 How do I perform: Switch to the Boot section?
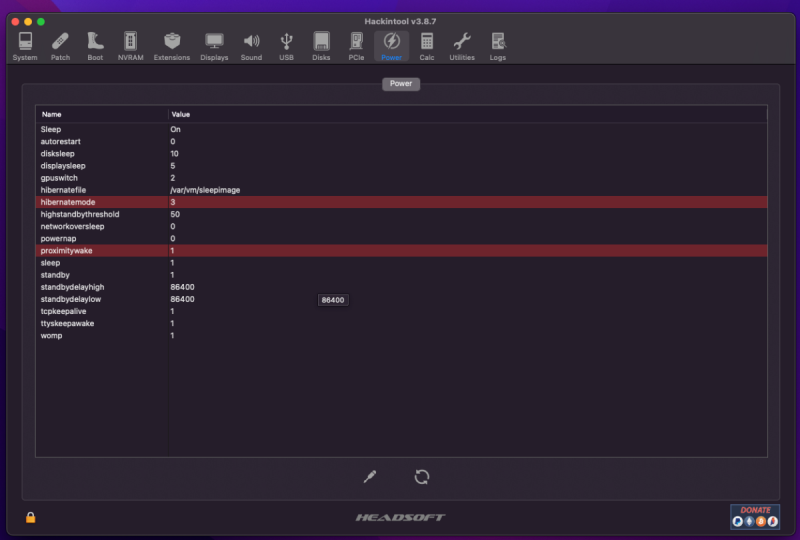coord(95,46)
